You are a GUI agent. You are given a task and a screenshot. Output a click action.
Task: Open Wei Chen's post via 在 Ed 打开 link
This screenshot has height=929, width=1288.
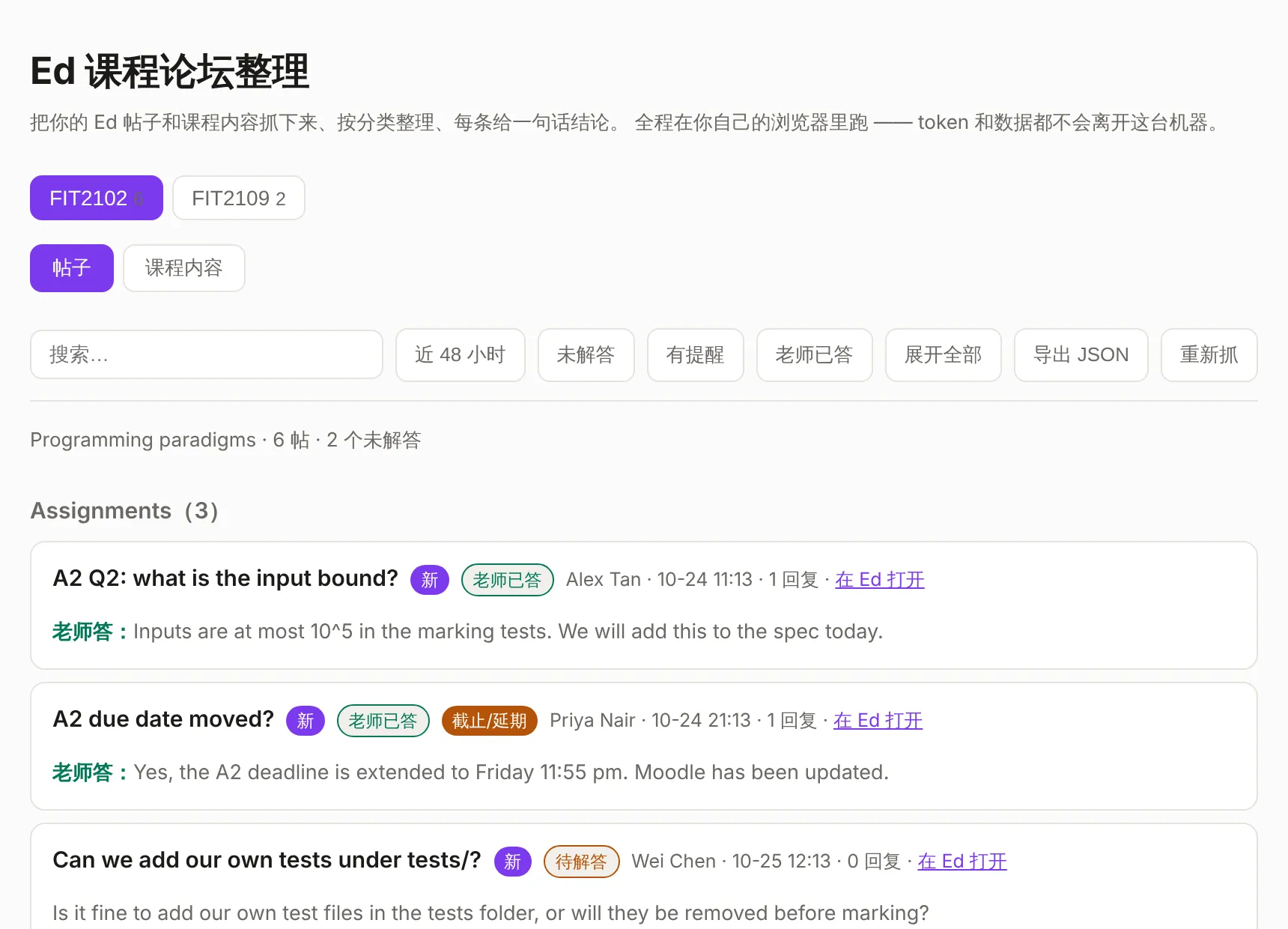tap(962, 861)
